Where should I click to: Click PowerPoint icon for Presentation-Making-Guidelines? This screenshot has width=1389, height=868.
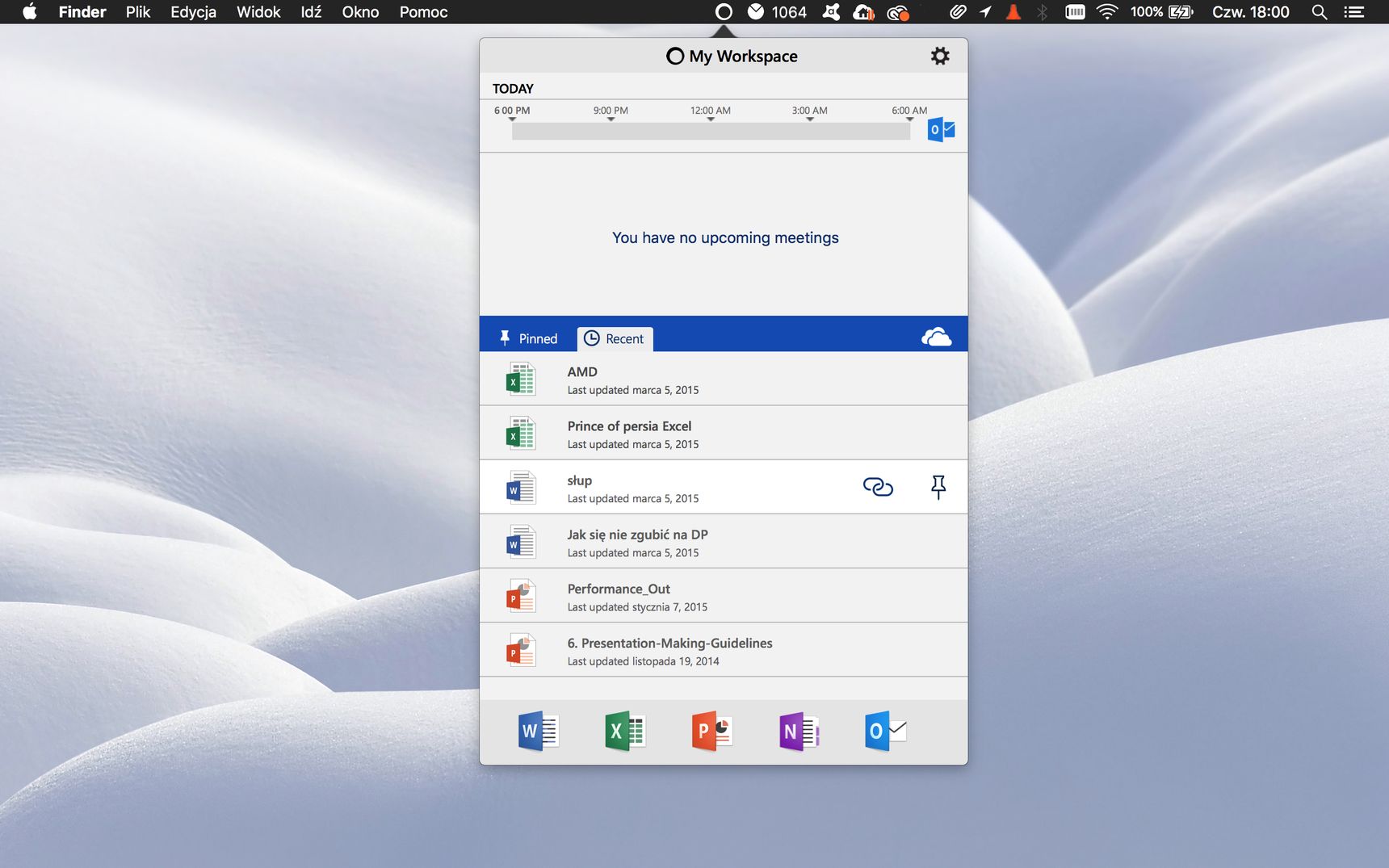pyautogui.click(x=521, y=650)
